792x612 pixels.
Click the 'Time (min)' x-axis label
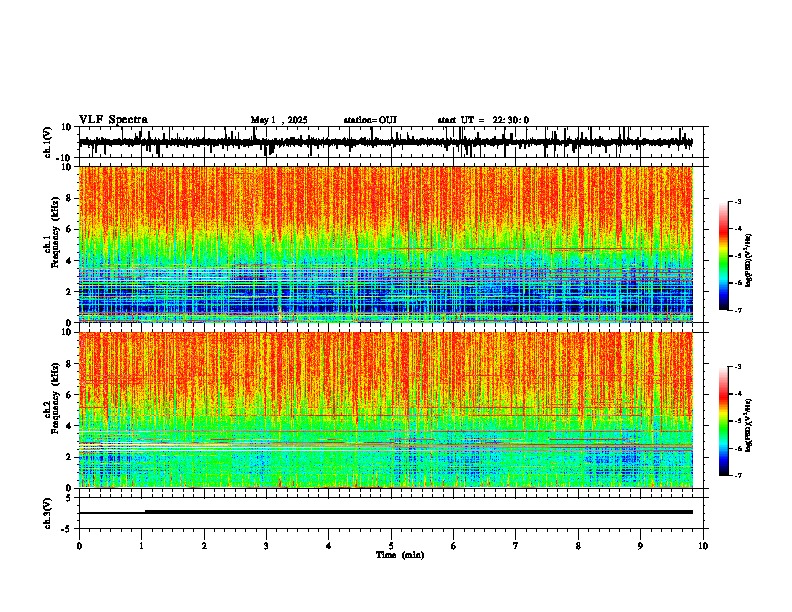tap(400, 555)
